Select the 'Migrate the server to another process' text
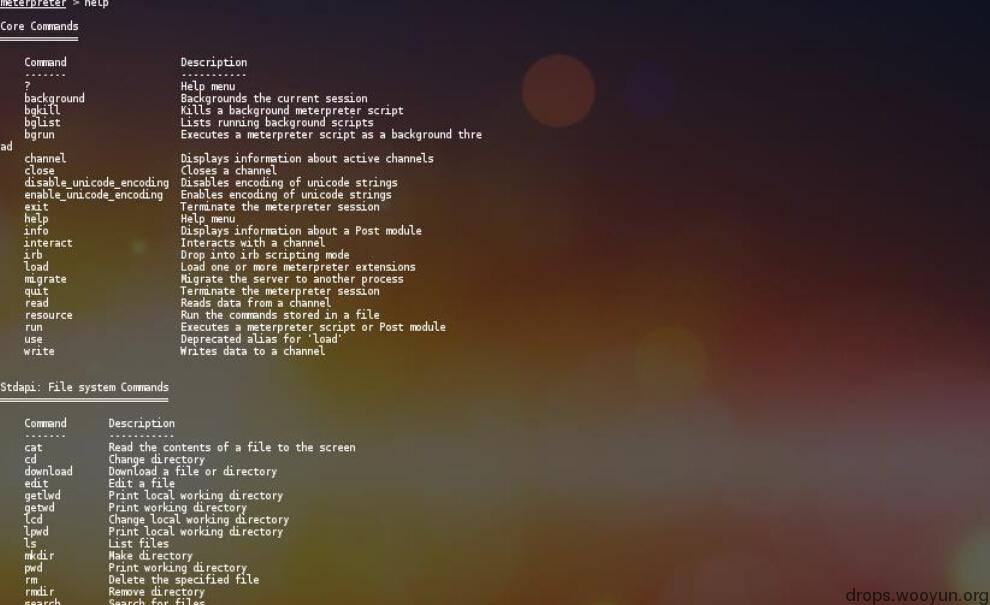This screenshot has height=605, width=990. (292, 279)
